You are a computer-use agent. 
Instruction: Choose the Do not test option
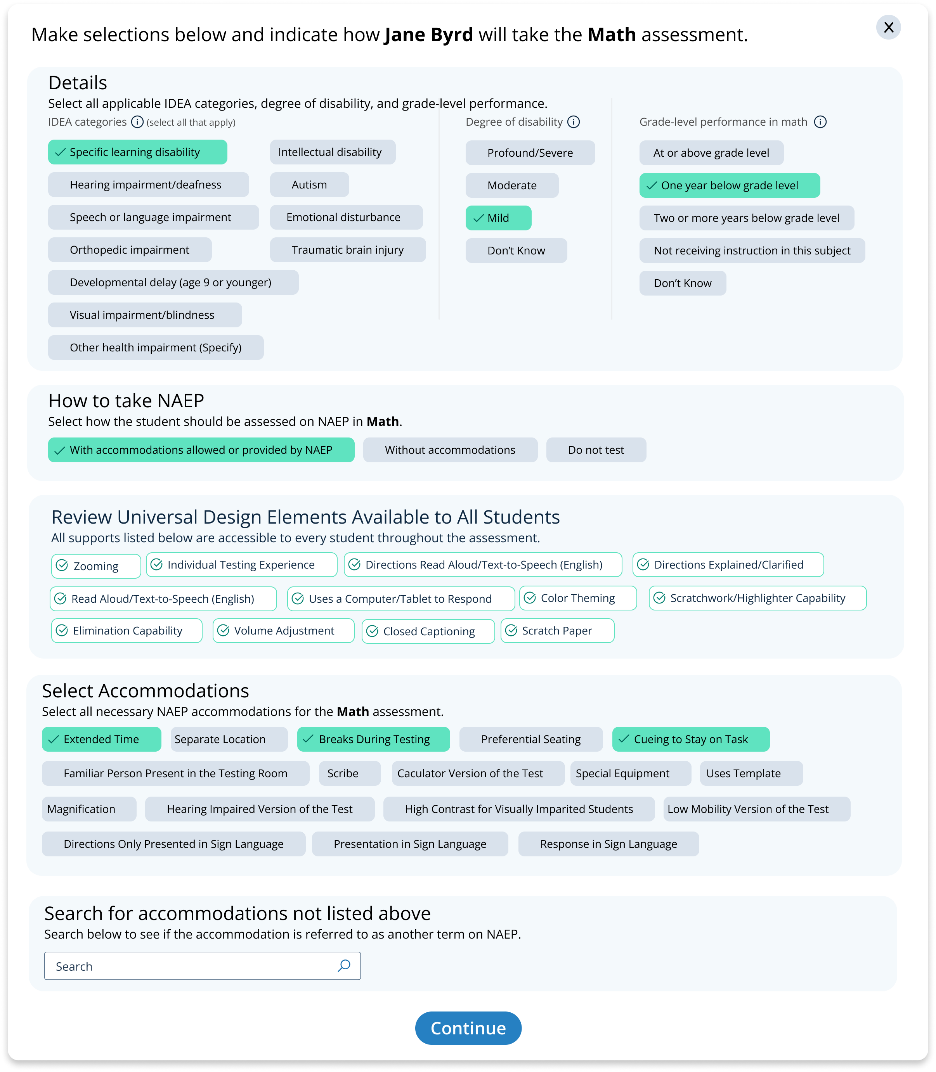coord(596,450)
